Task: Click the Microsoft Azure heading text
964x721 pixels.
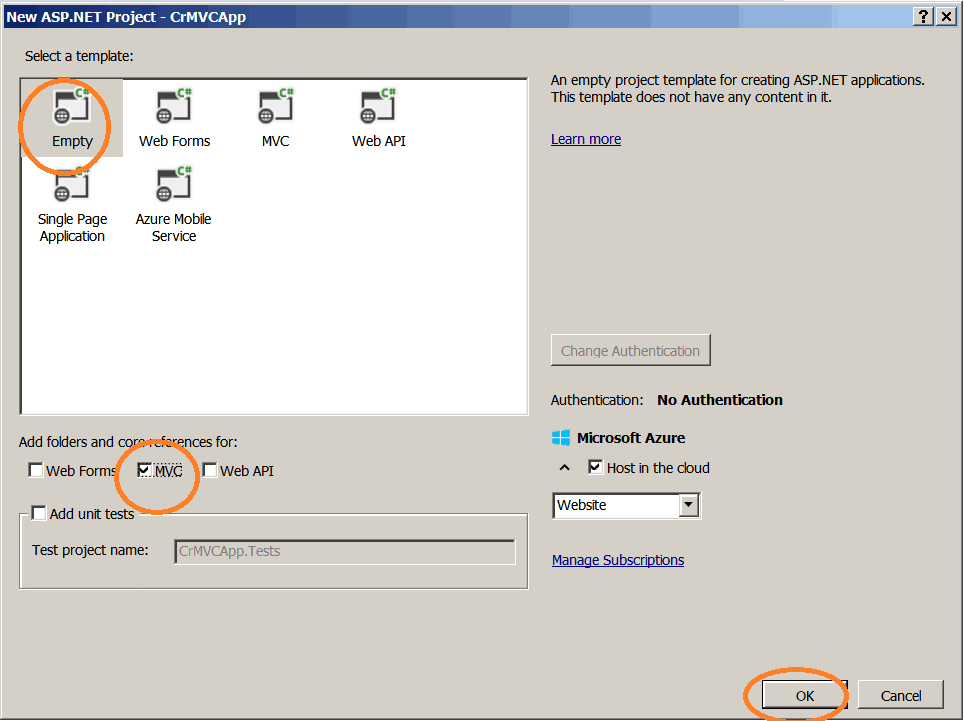Action: [631, 438]
